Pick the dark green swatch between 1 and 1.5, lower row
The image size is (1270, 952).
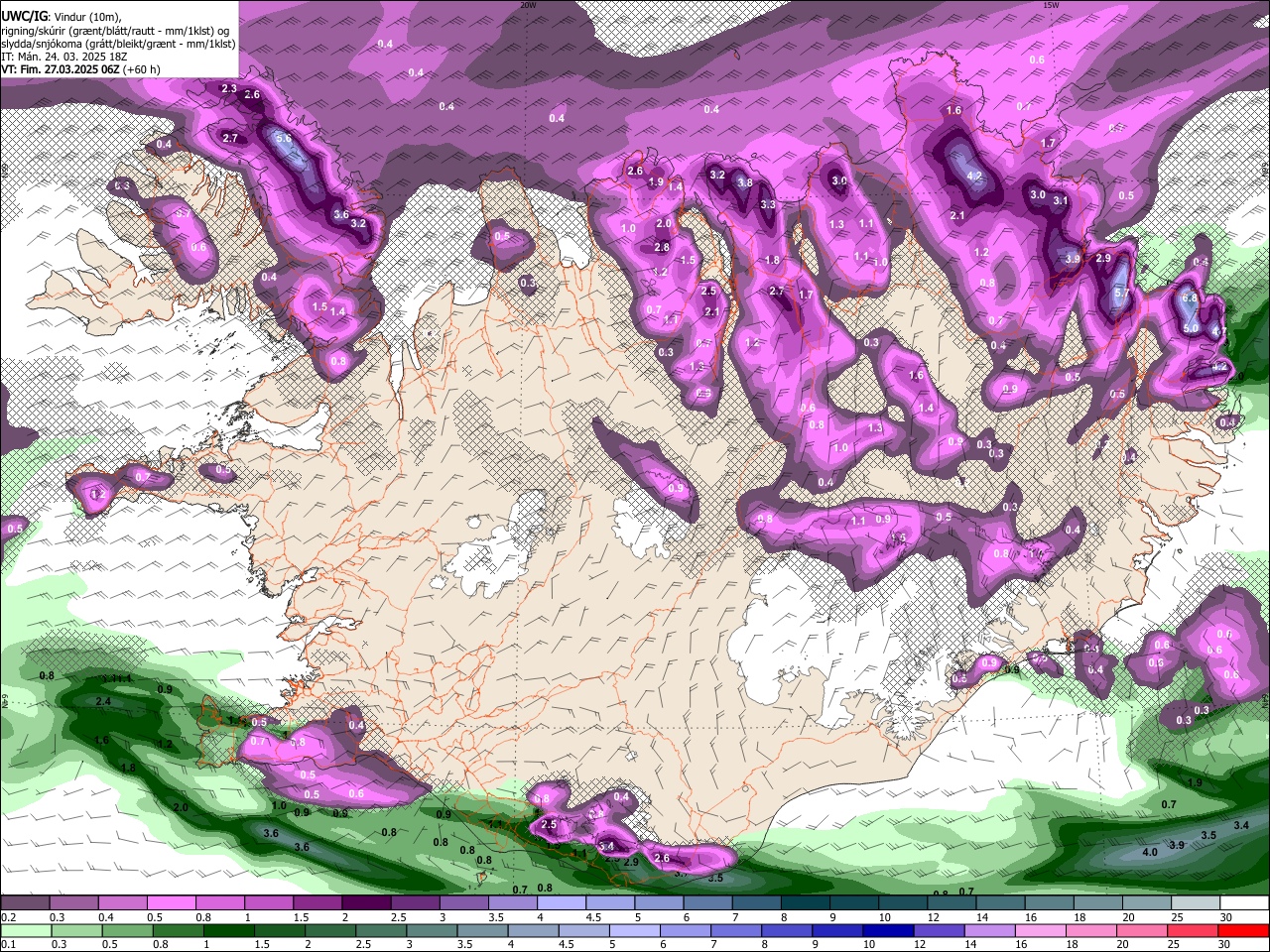click(x=227, y=930)
